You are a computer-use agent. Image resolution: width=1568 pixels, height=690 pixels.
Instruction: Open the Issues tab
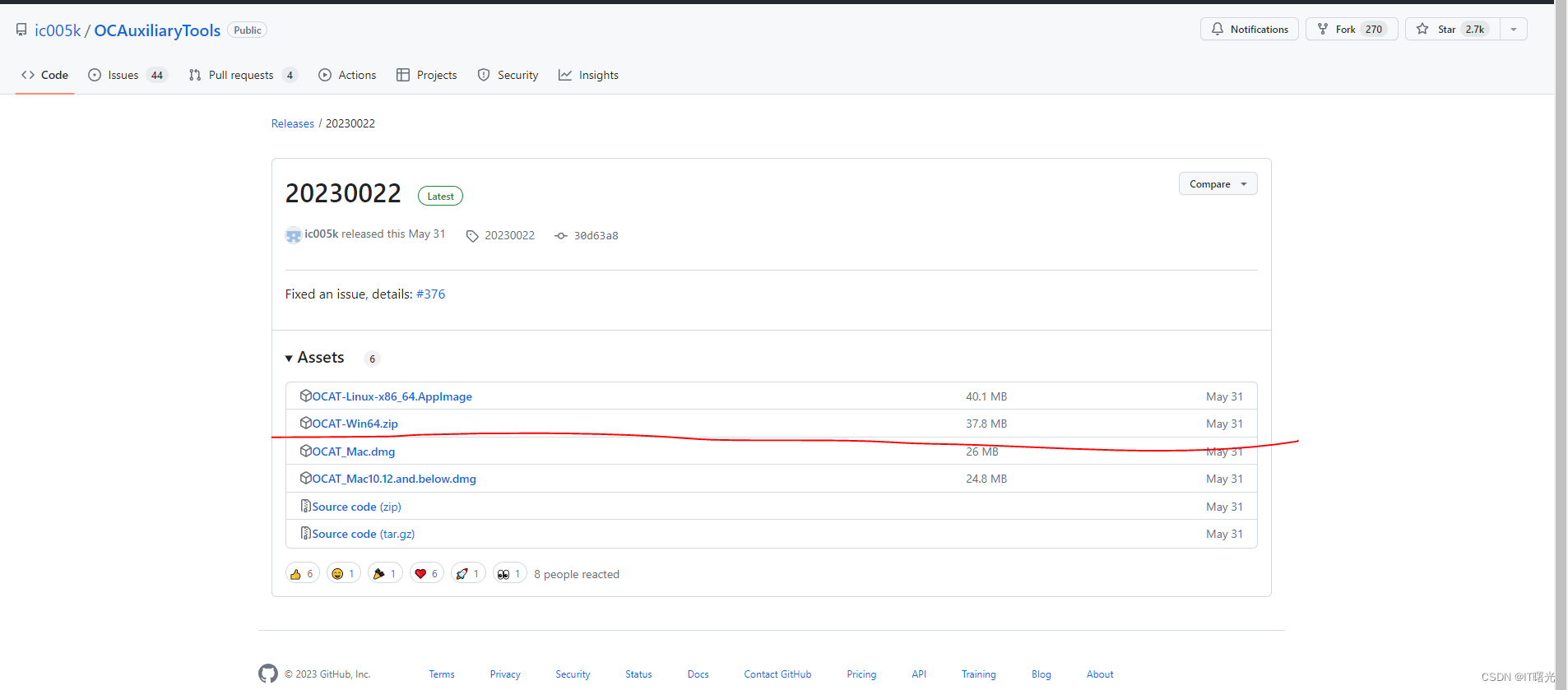(128, 75)
